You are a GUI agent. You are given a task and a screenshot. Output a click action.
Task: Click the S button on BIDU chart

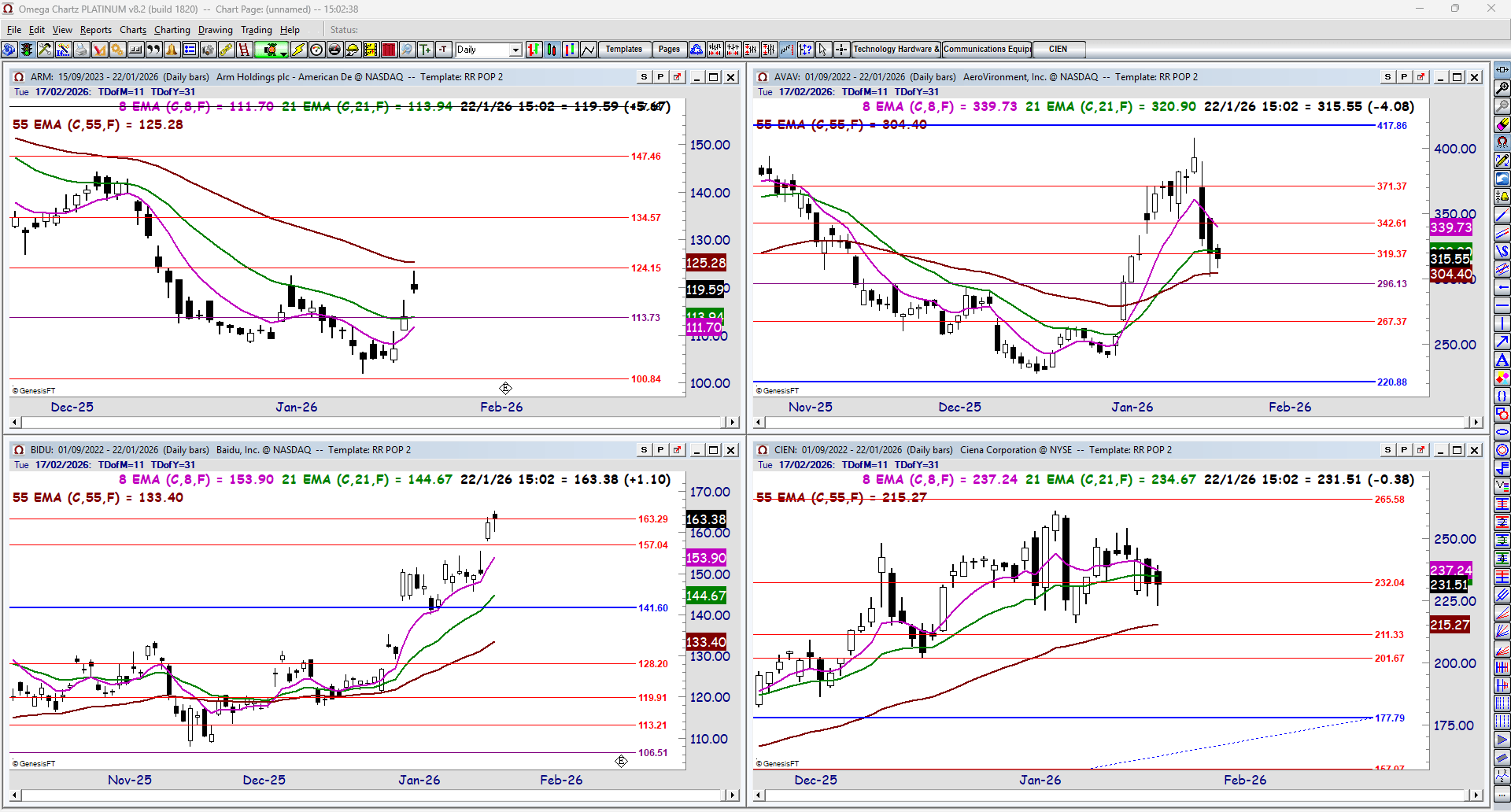(x=645, y=450)
